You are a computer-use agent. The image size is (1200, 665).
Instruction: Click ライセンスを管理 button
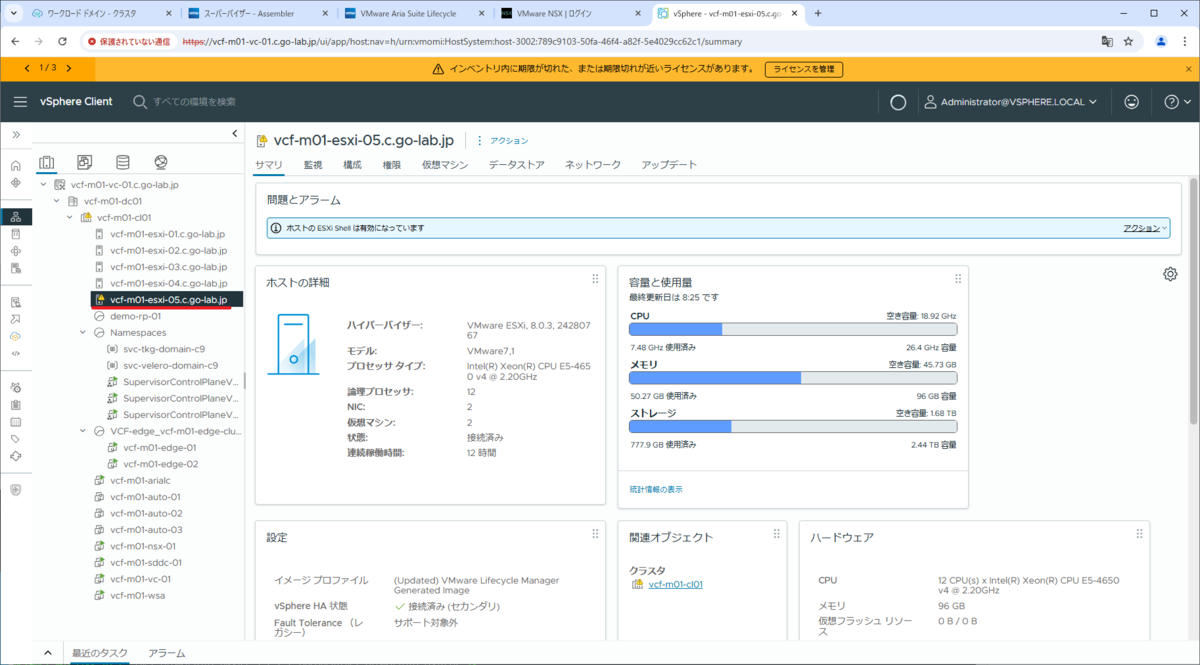coord(804,69)
